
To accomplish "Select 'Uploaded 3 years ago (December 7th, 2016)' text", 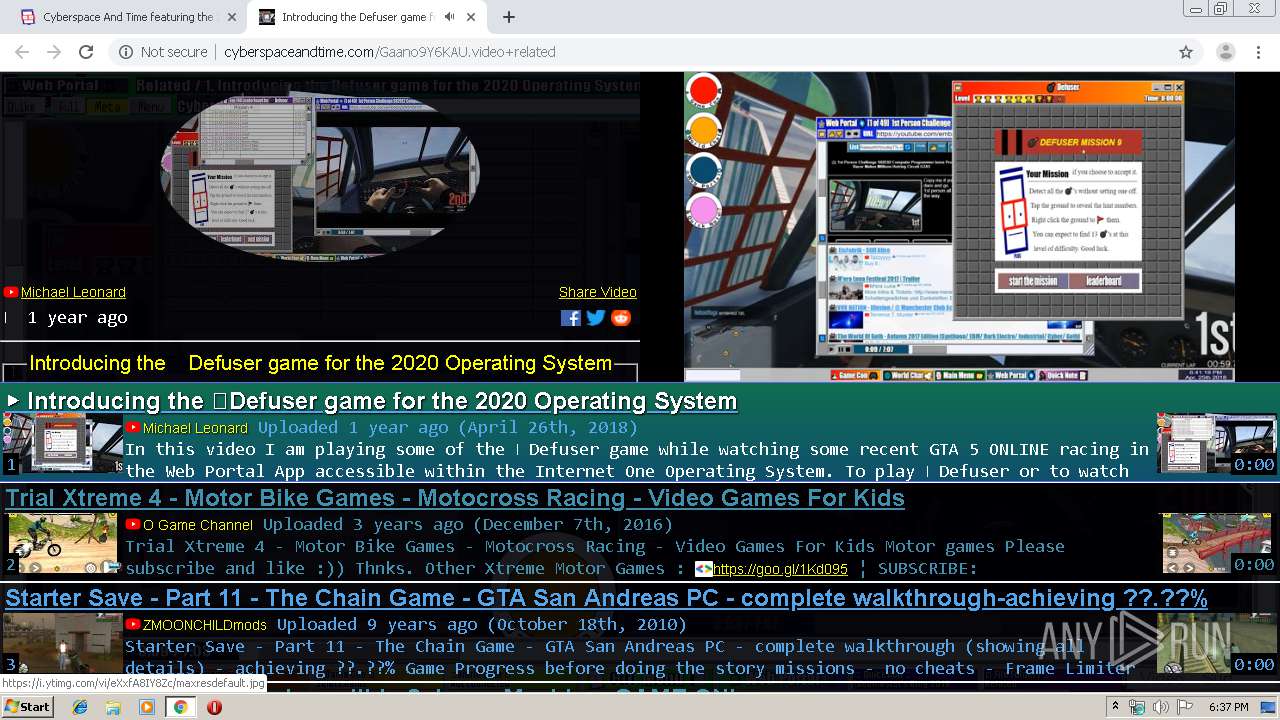I will coord(468,524).
